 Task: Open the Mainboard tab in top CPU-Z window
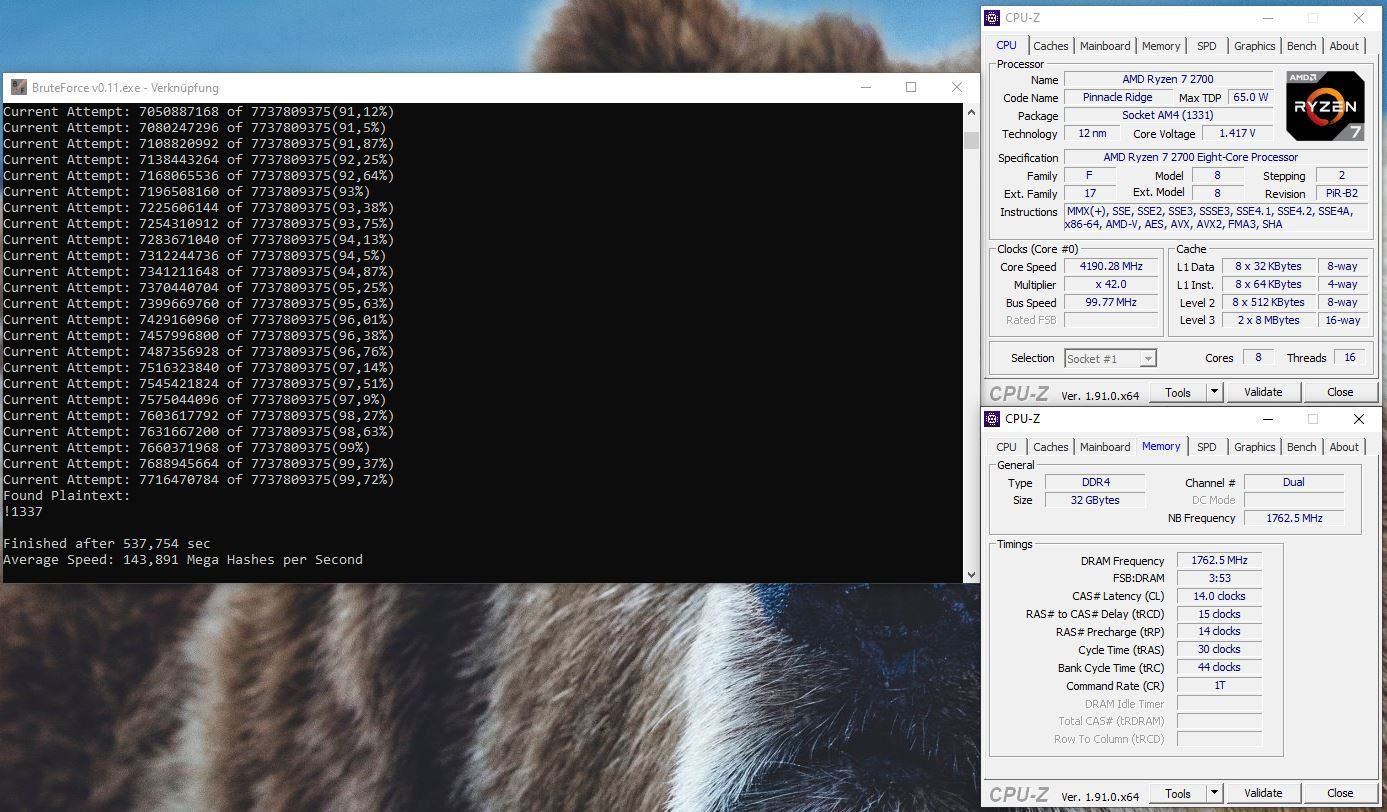(x=1105, y=46)
